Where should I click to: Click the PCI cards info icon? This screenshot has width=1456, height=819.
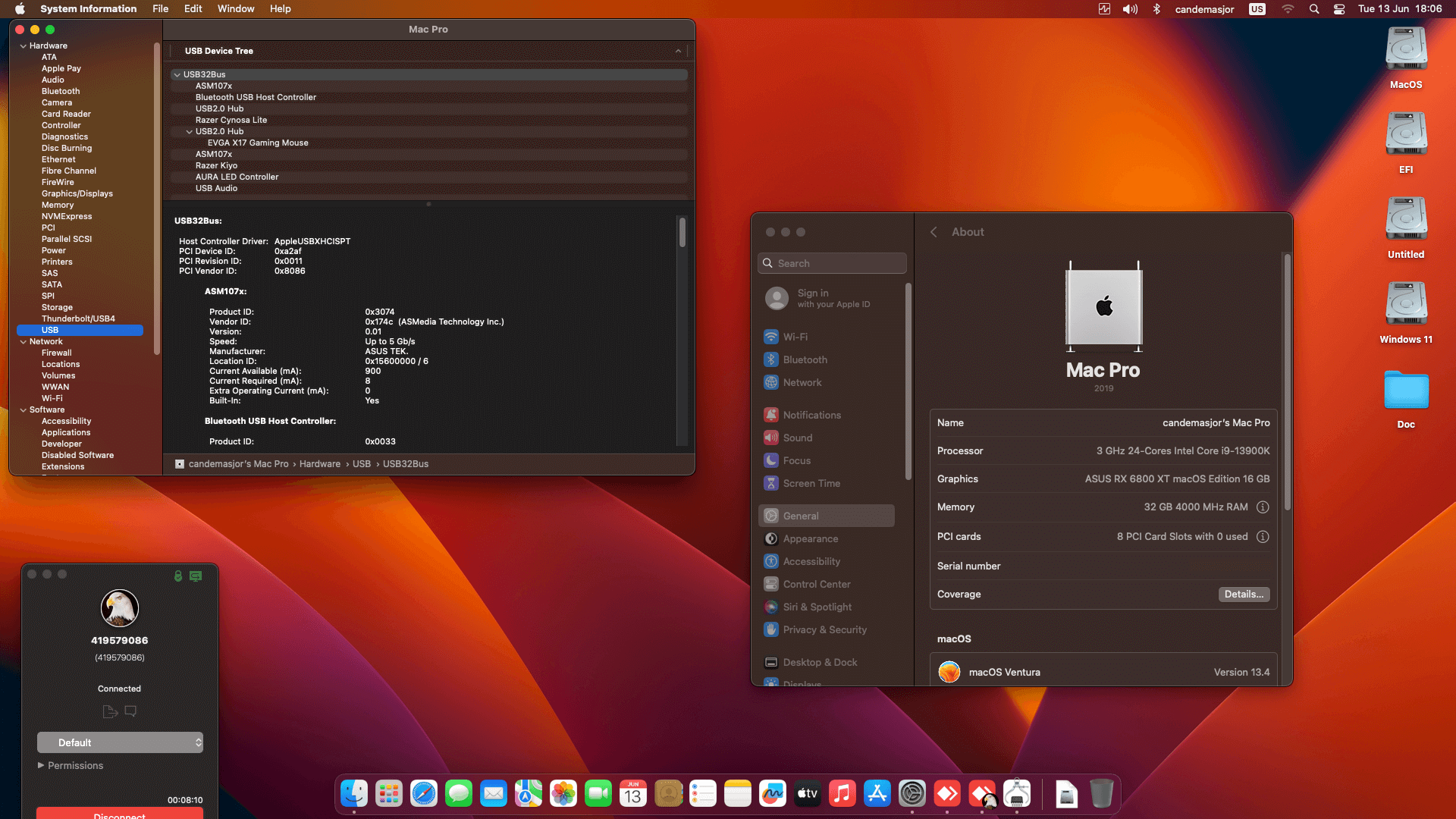(1263, 537)
